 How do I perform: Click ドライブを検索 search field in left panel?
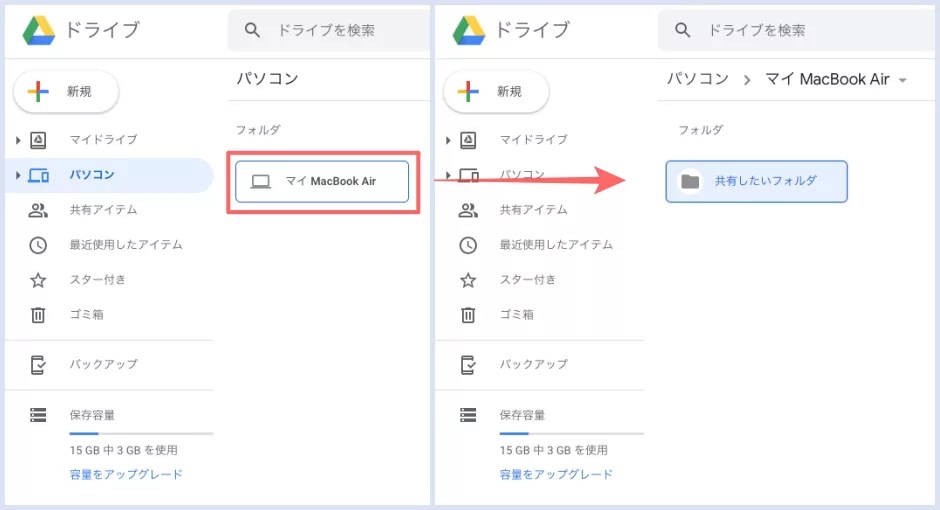(329, 30)
